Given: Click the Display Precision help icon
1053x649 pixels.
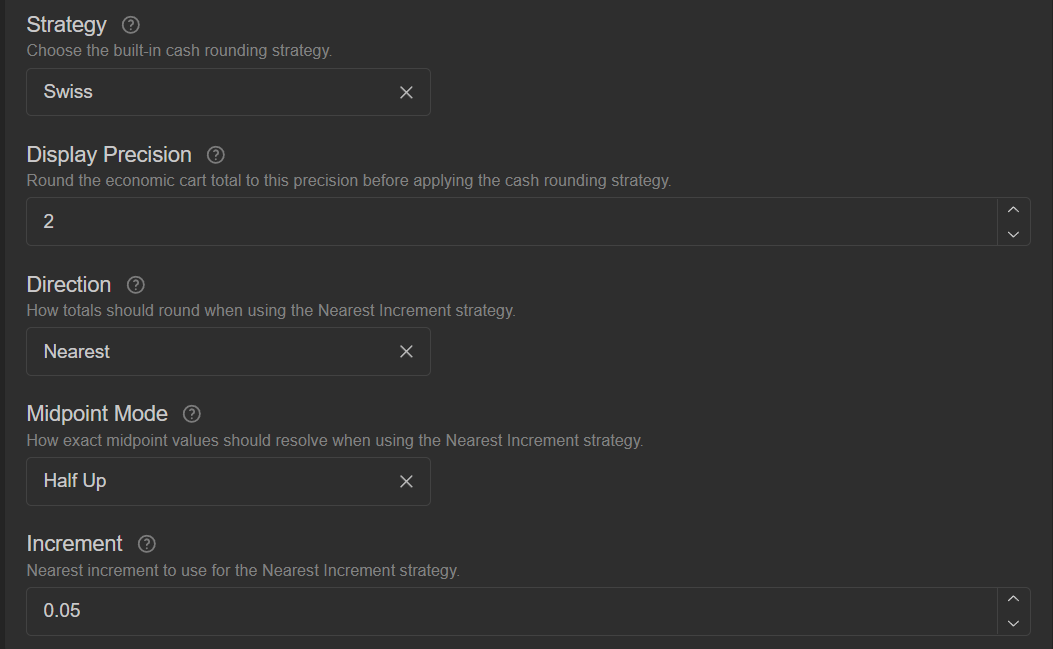Looking at the screenshot, I should pyautogui.click(x=216, y=155).
